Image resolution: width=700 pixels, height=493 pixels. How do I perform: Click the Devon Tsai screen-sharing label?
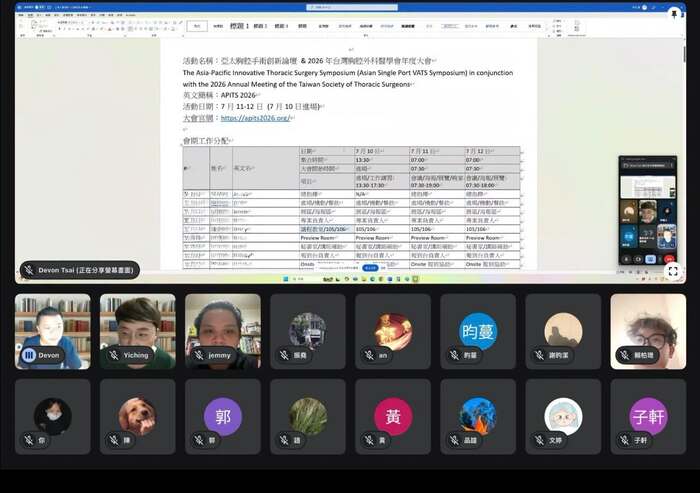(80, 270)
